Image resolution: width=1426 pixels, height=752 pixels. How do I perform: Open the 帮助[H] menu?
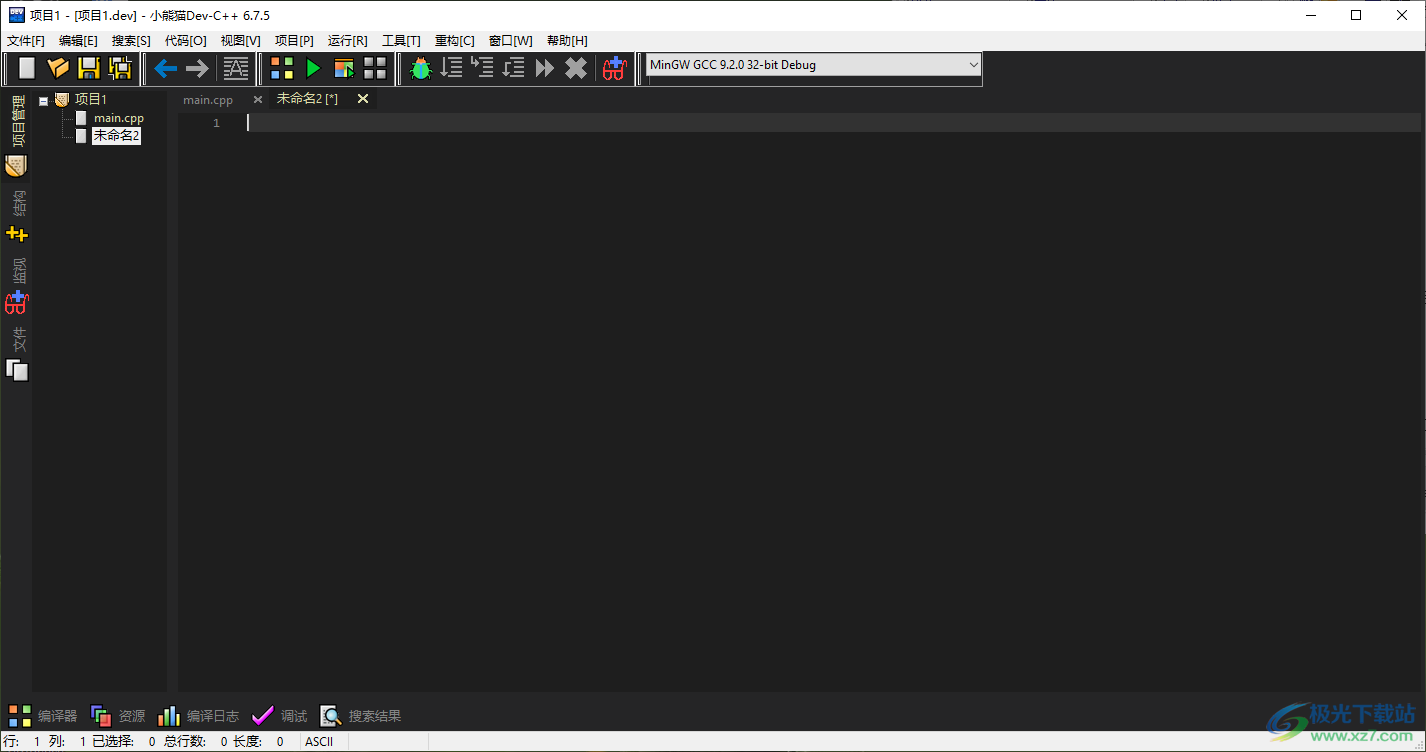click(567, 41)
